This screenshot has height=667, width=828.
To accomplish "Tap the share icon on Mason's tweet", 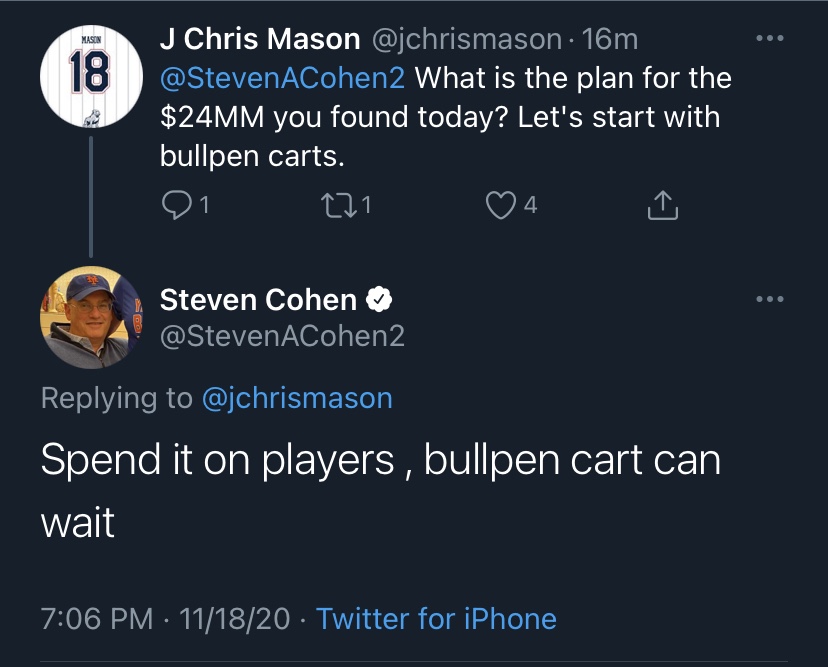I will (x=663, y=205).
